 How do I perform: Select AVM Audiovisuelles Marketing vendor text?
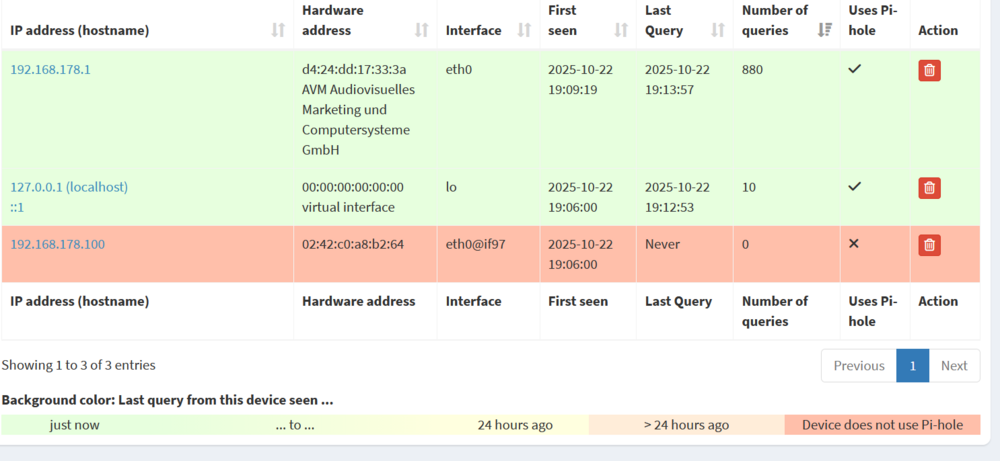point(358,120)
